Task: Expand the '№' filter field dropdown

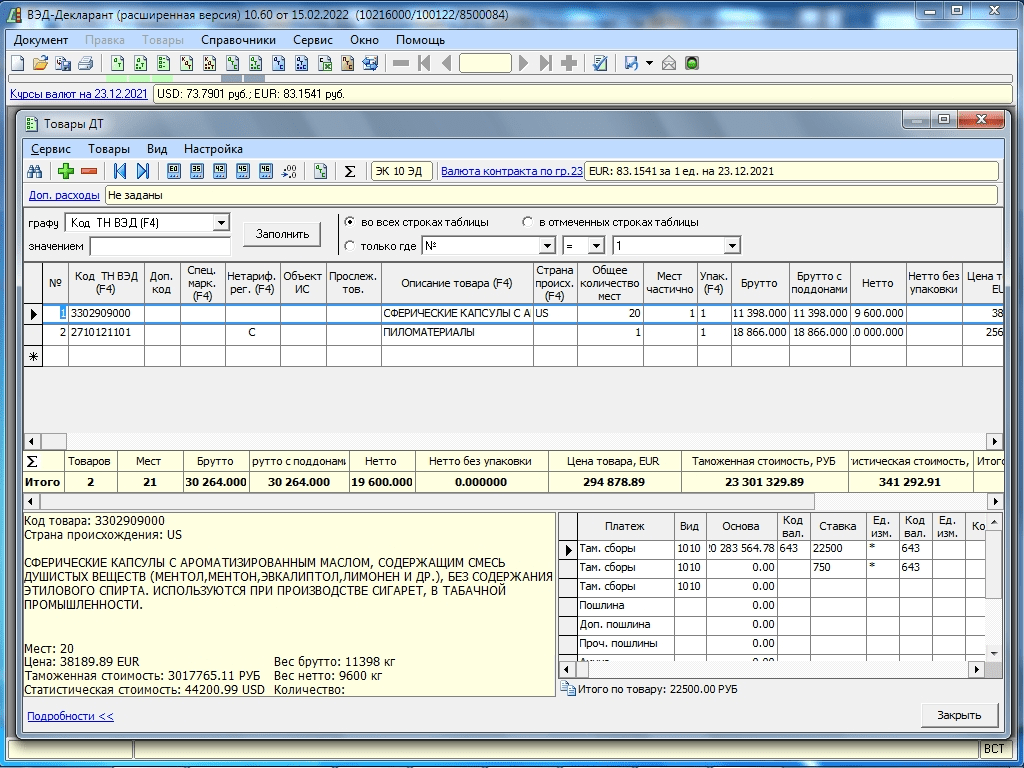Action: click(547, 246)
